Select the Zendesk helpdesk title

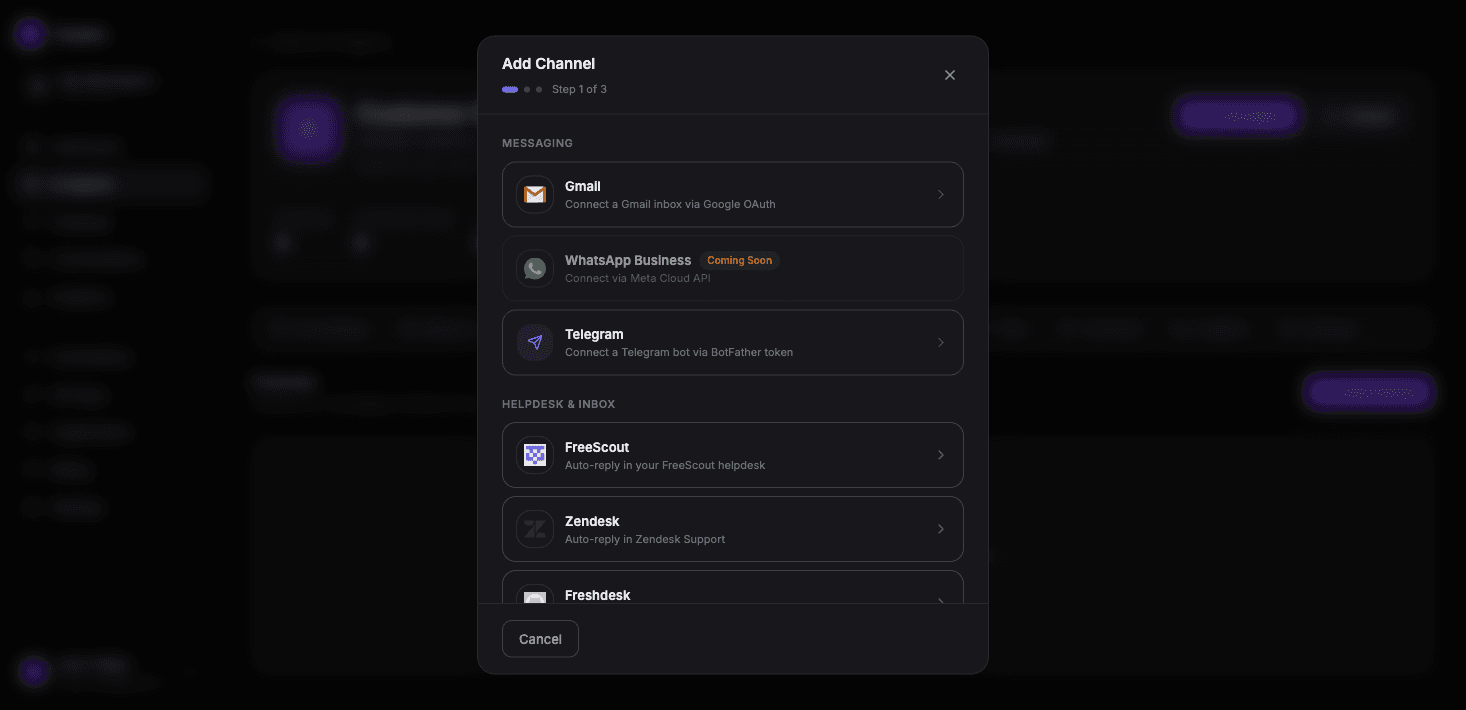592,521
